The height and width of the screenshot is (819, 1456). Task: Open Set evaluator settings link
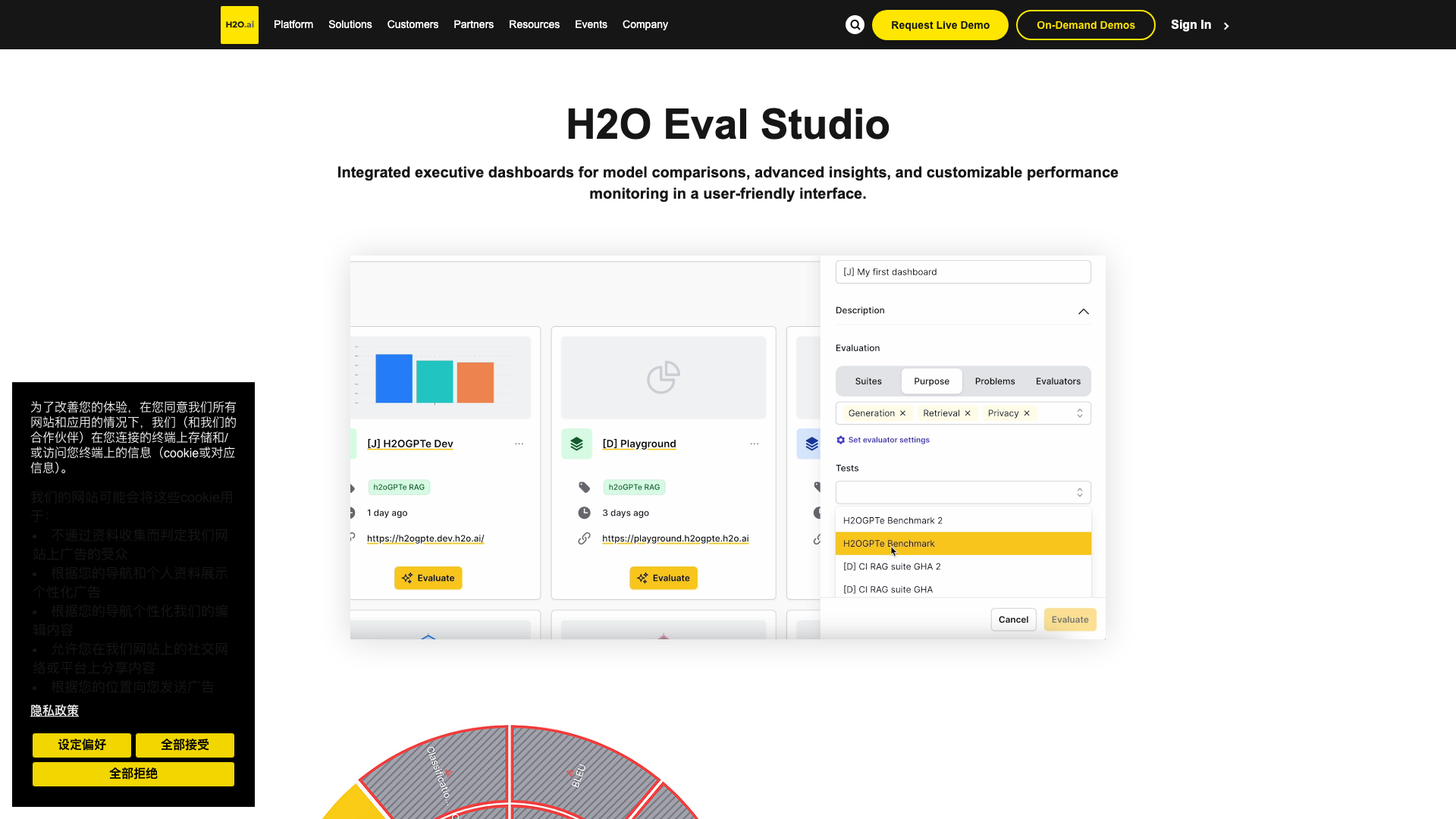889,440
